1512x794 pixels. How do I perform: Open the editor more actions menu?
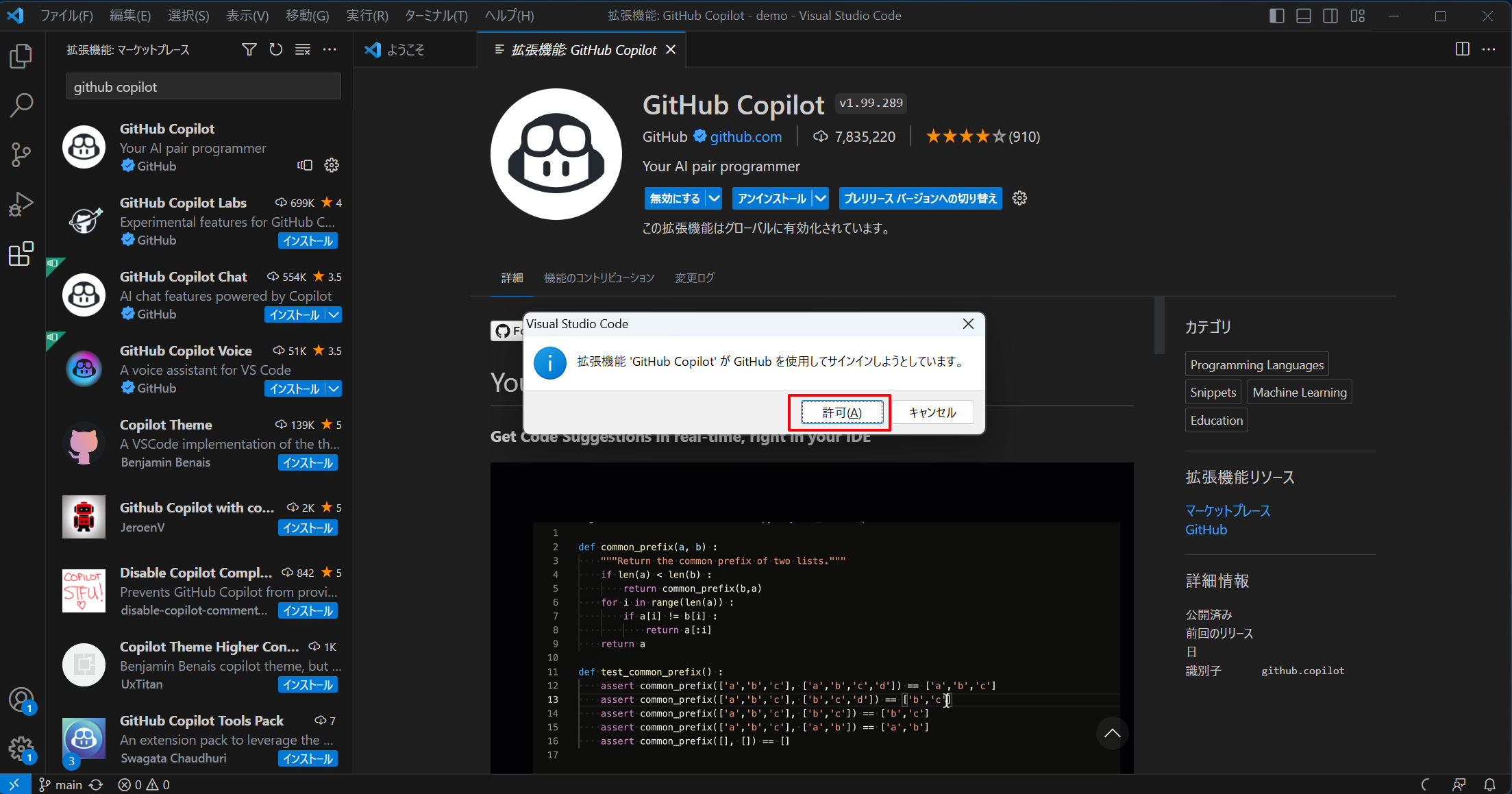(x=1489, y=49)
